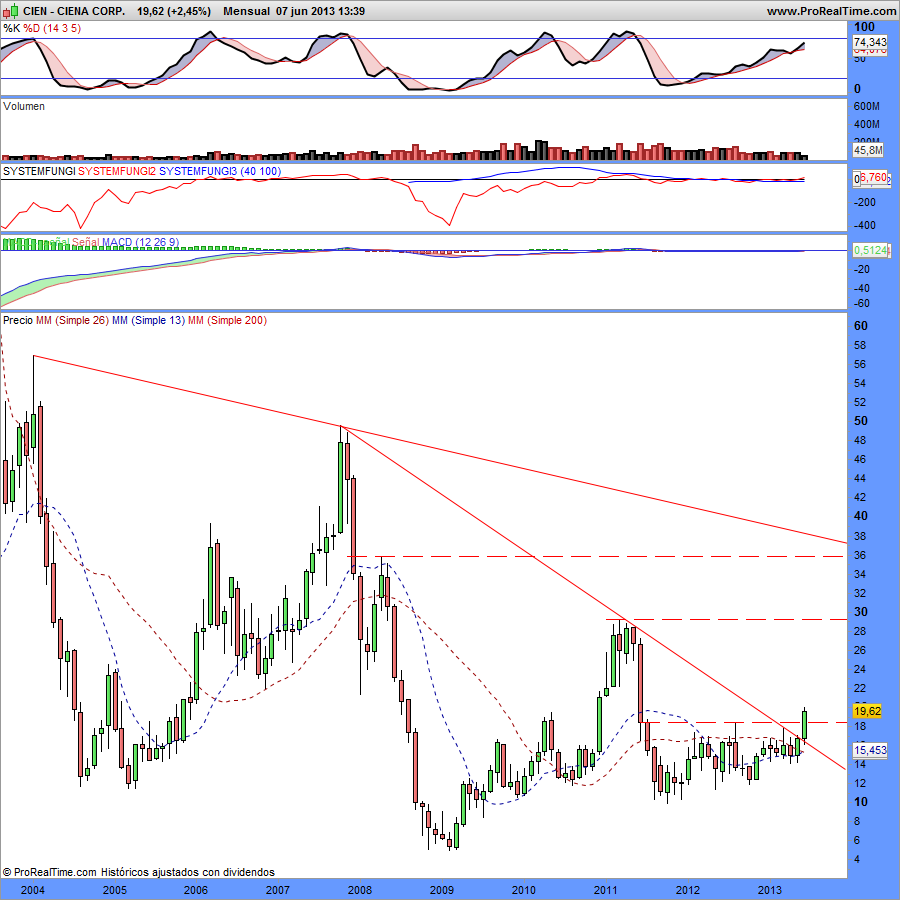The image size is (900, 900).
Task: Click the red SYSTEMFUNGI2 indicator label
Action: [x=117, y=171]
